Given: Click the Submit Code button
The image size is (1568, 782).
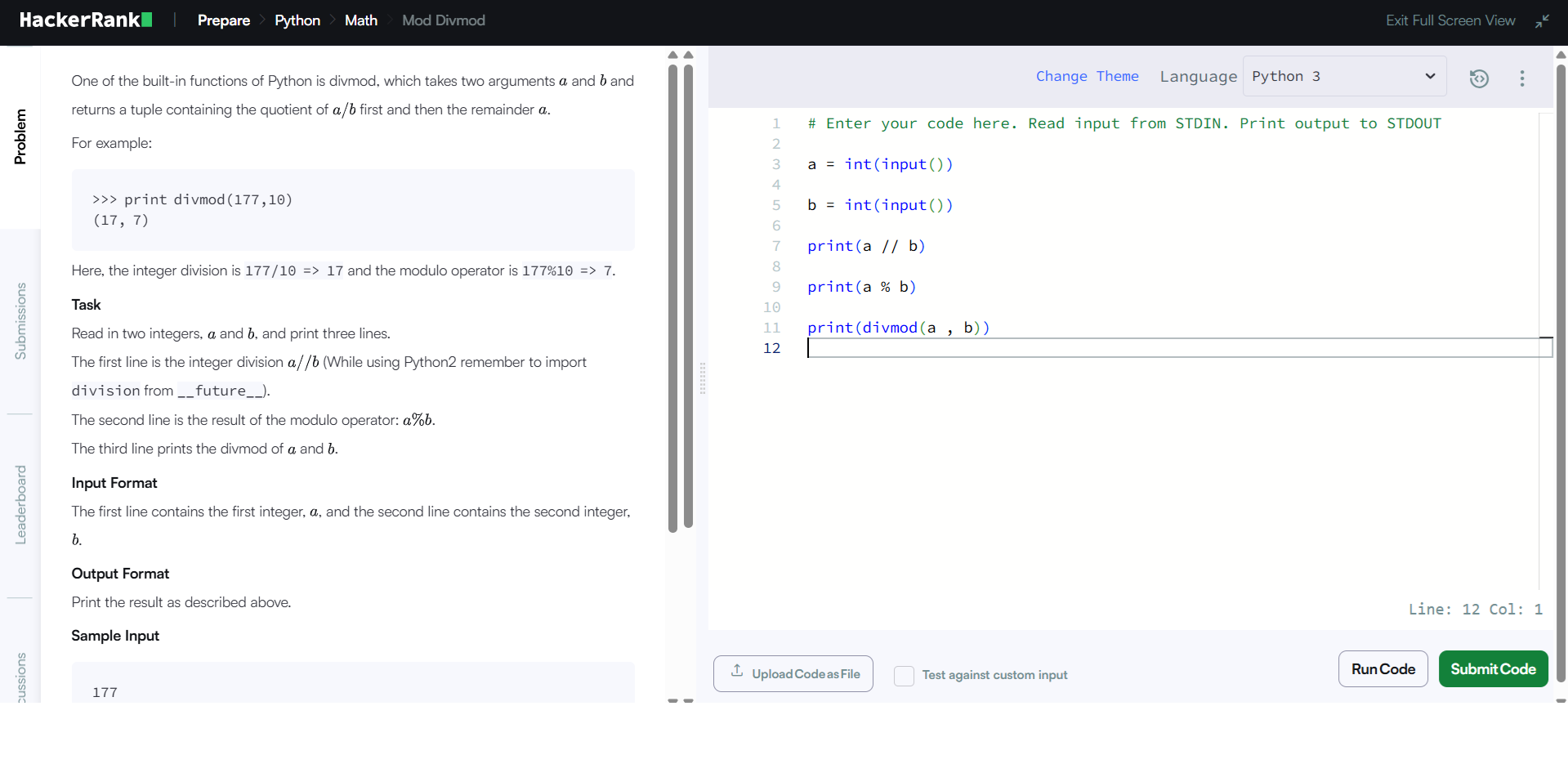Looking at the screenshot, I should 1492,668.
